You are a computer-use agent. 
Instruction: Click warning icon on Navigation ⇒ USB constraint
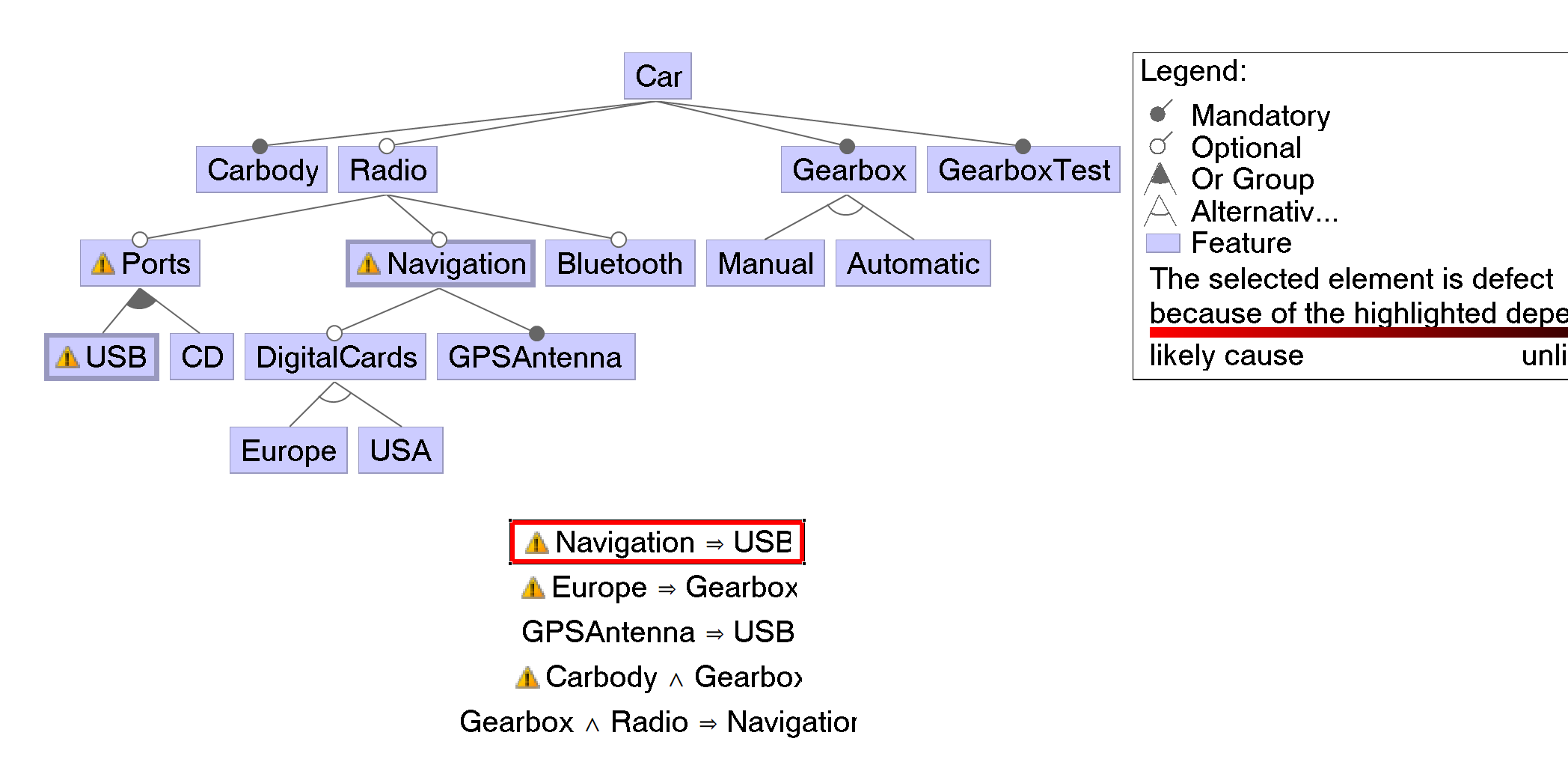536,543
